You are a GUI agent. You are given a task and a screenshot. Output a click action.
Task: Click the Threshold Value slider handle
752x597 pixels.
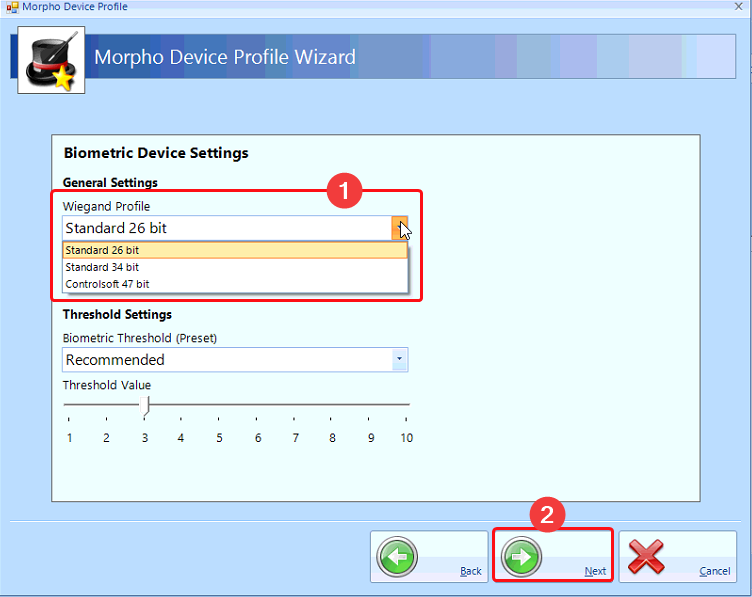pyautogui.click(x=145, y=406)
